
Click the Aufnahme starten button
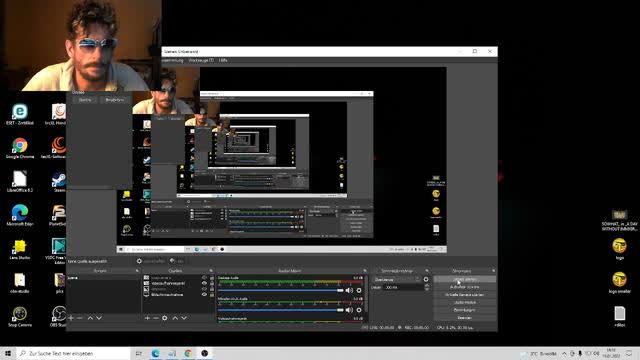click(464, 287)
